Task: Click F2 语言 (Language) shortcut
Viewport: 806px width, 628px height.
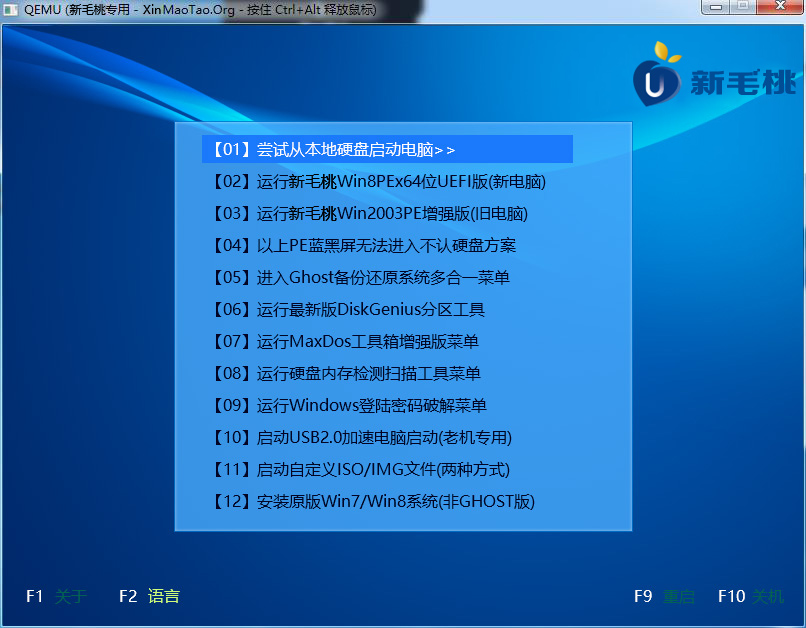Action: tap(149, 596)
